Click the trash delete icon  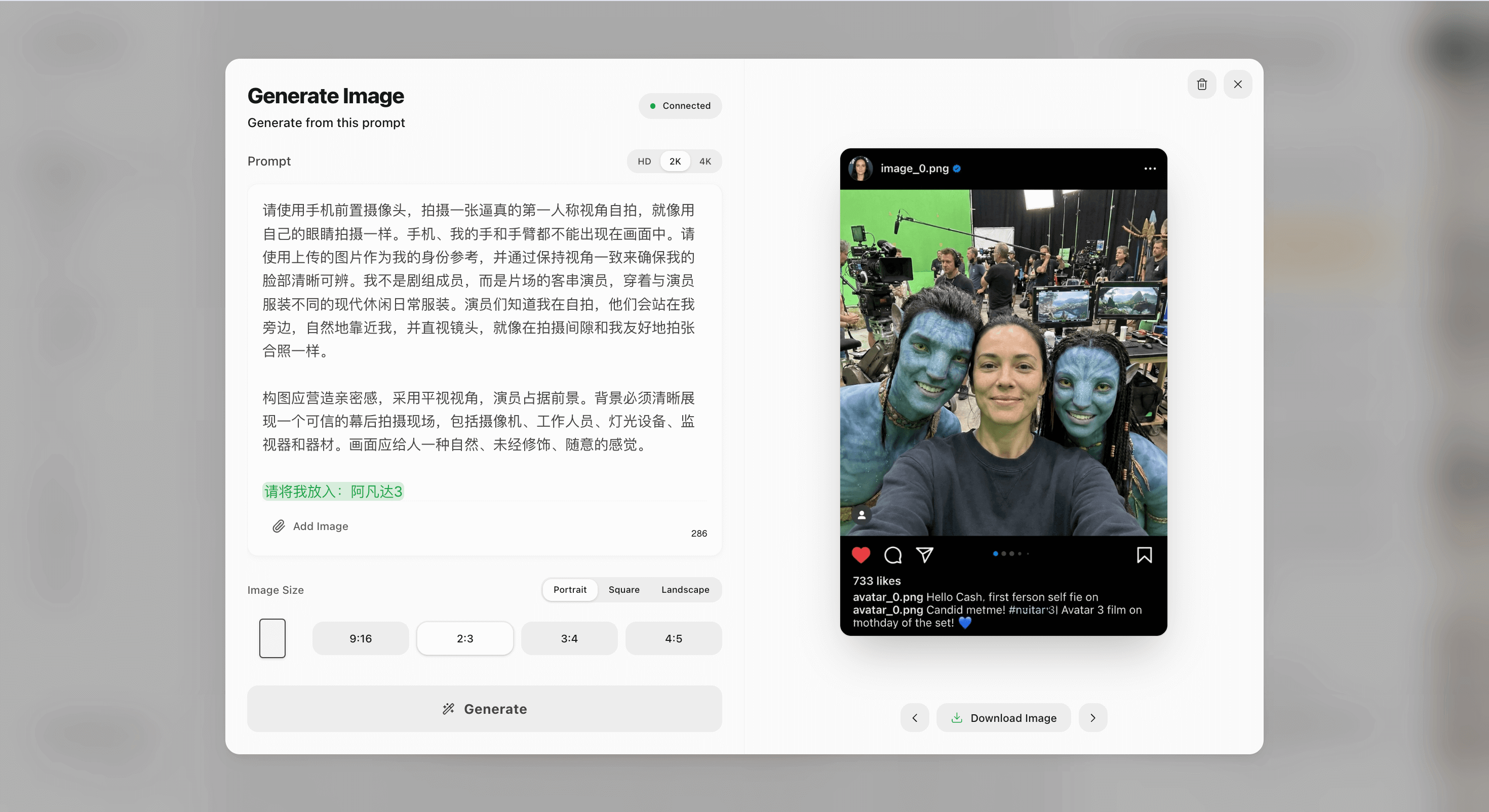pos(1202,85)
